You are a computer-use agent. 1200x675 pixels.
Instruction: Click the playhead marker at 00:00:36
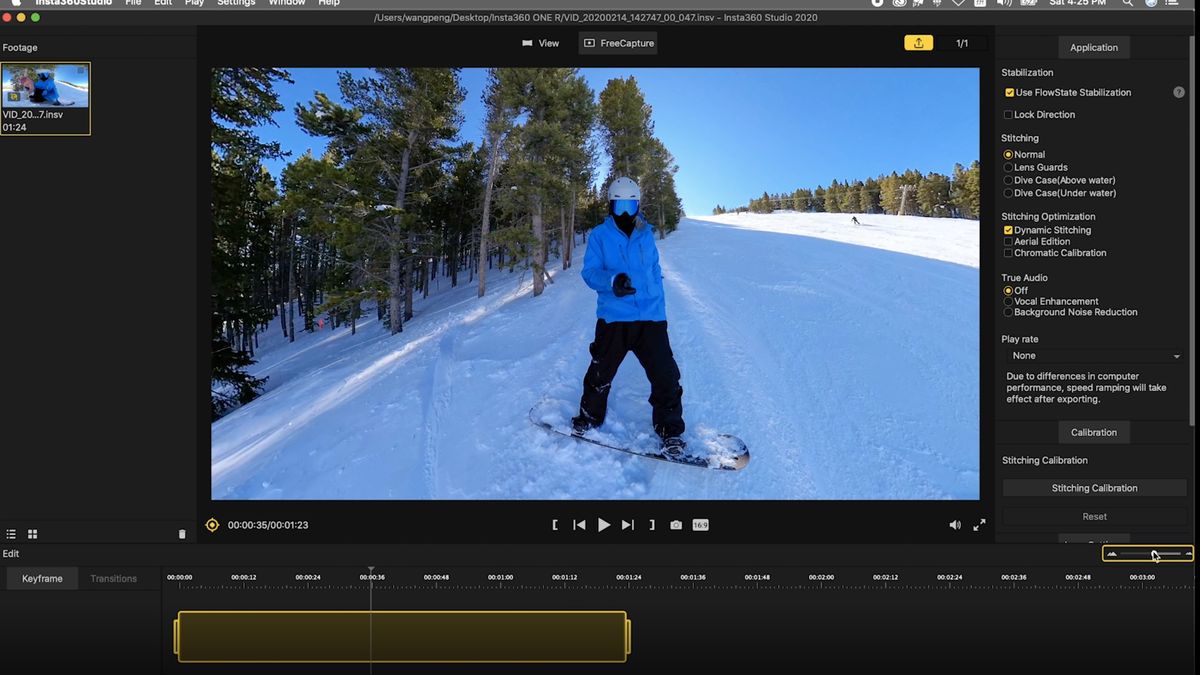[x=371, y=571]
